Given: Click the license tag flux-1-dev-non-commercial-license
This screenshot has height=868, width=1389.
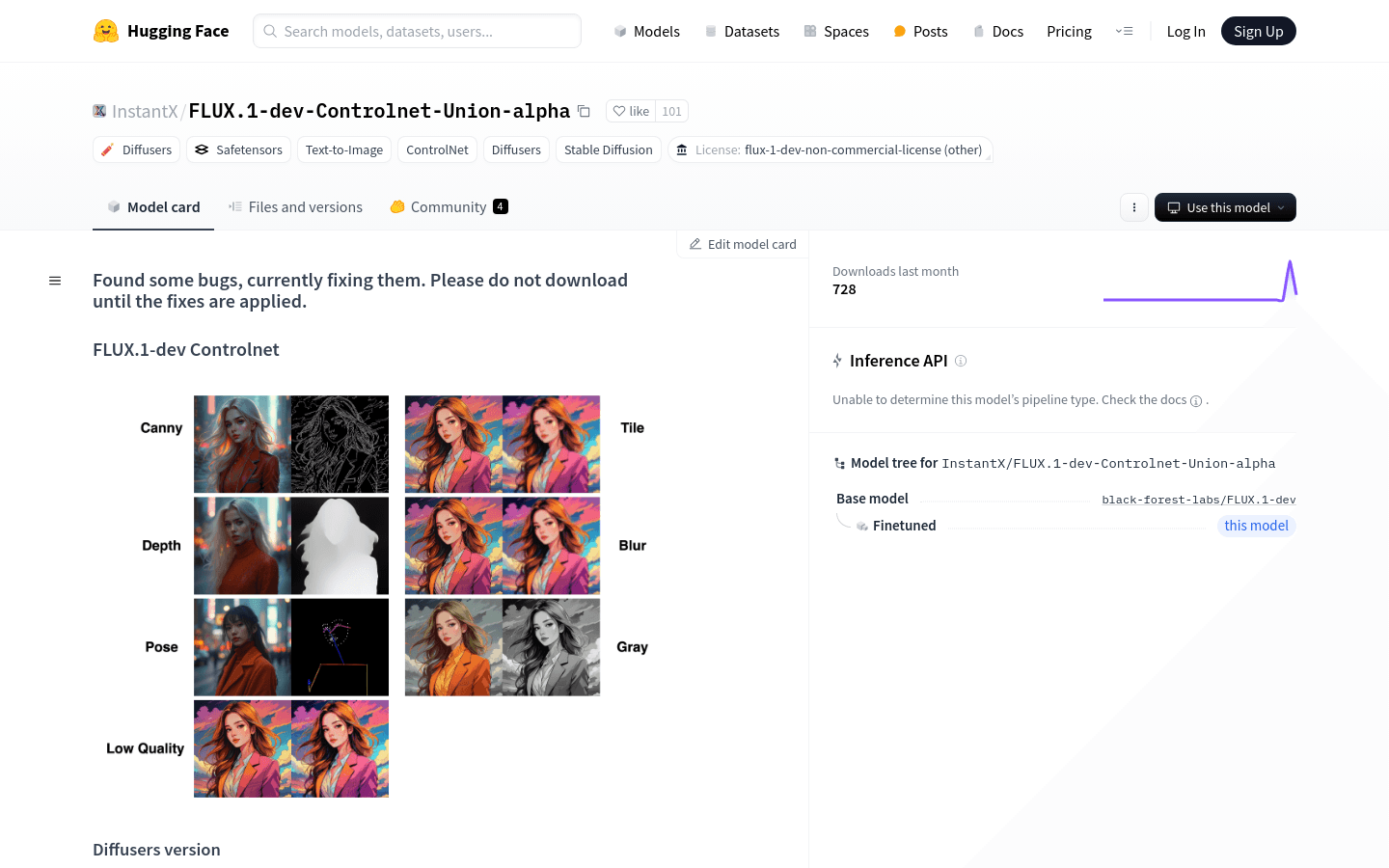Looking at the screenshot, I should (831, 149).
